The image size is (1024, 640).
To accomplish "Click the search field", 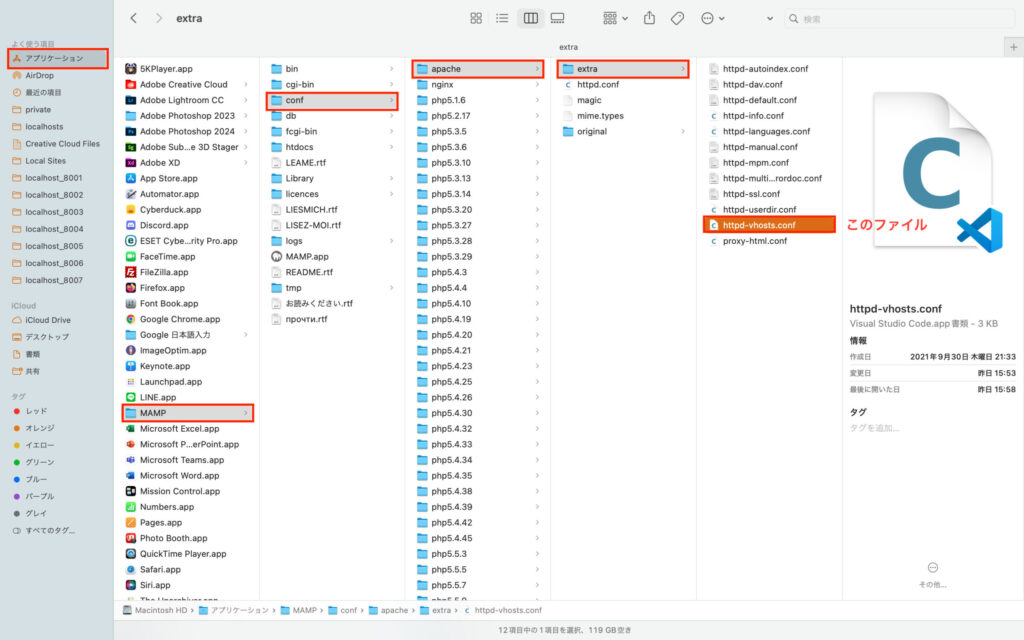I will (900, 19).
